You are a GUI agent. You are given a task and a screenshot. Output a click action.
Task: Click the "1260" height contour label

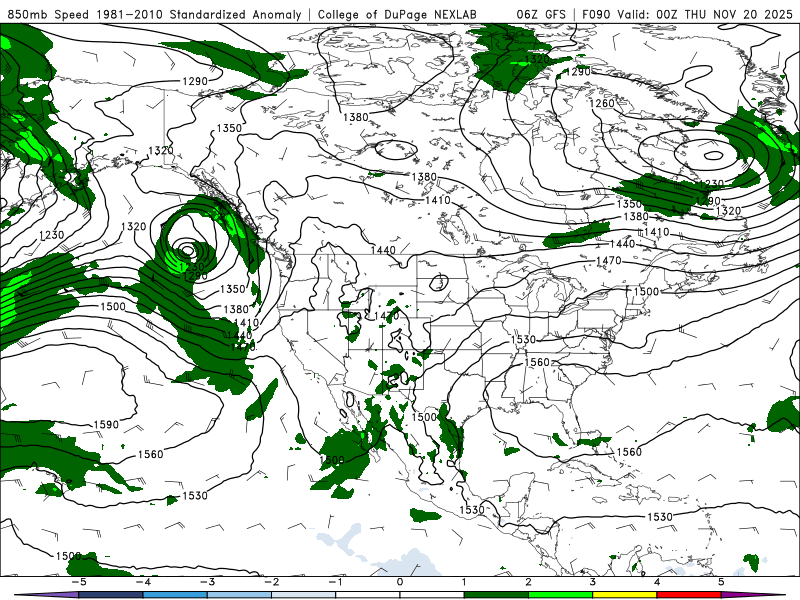602,104
